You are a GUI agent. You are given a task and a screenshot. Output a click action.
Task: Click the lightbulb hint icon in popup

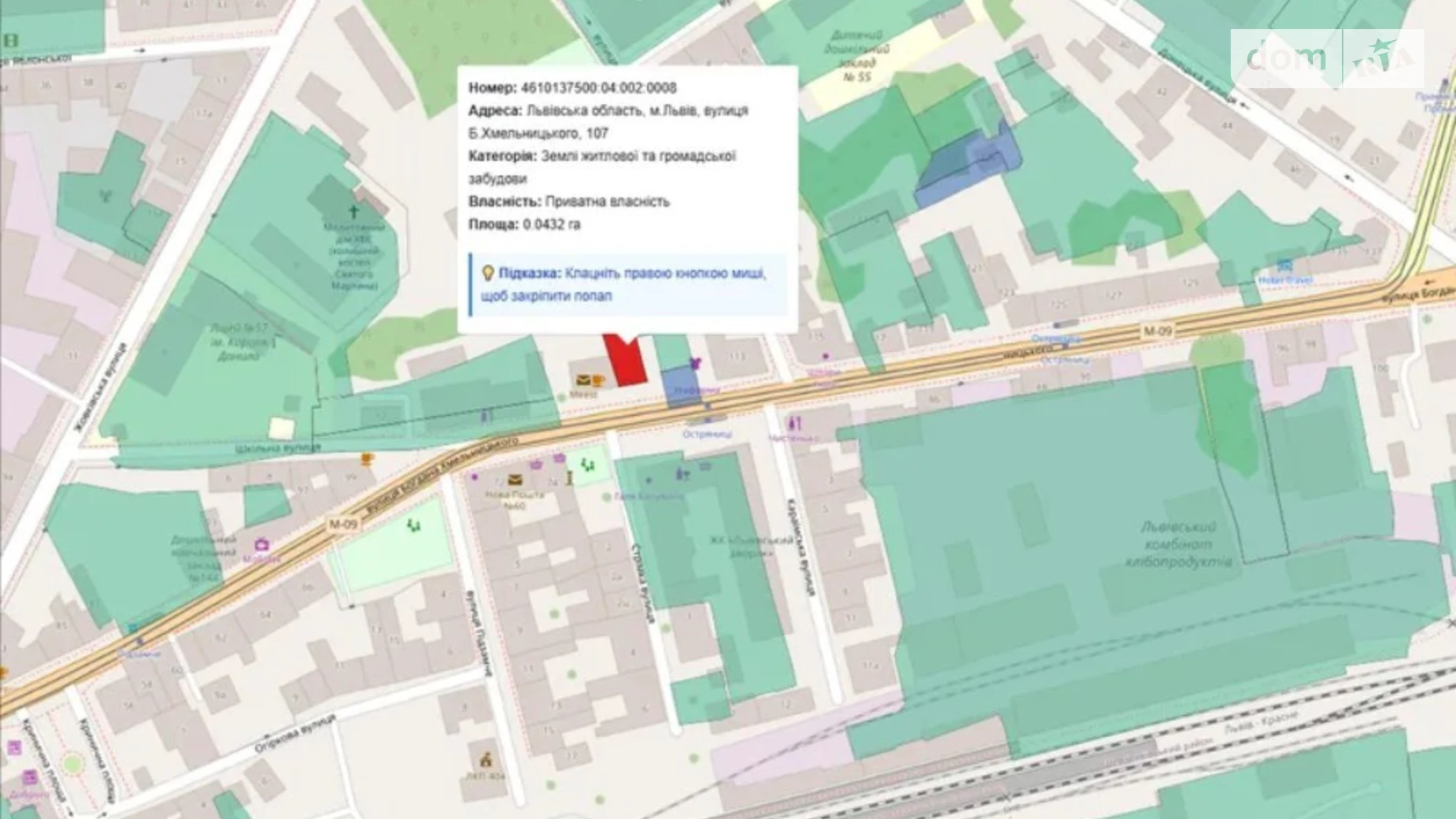point(487,273)
